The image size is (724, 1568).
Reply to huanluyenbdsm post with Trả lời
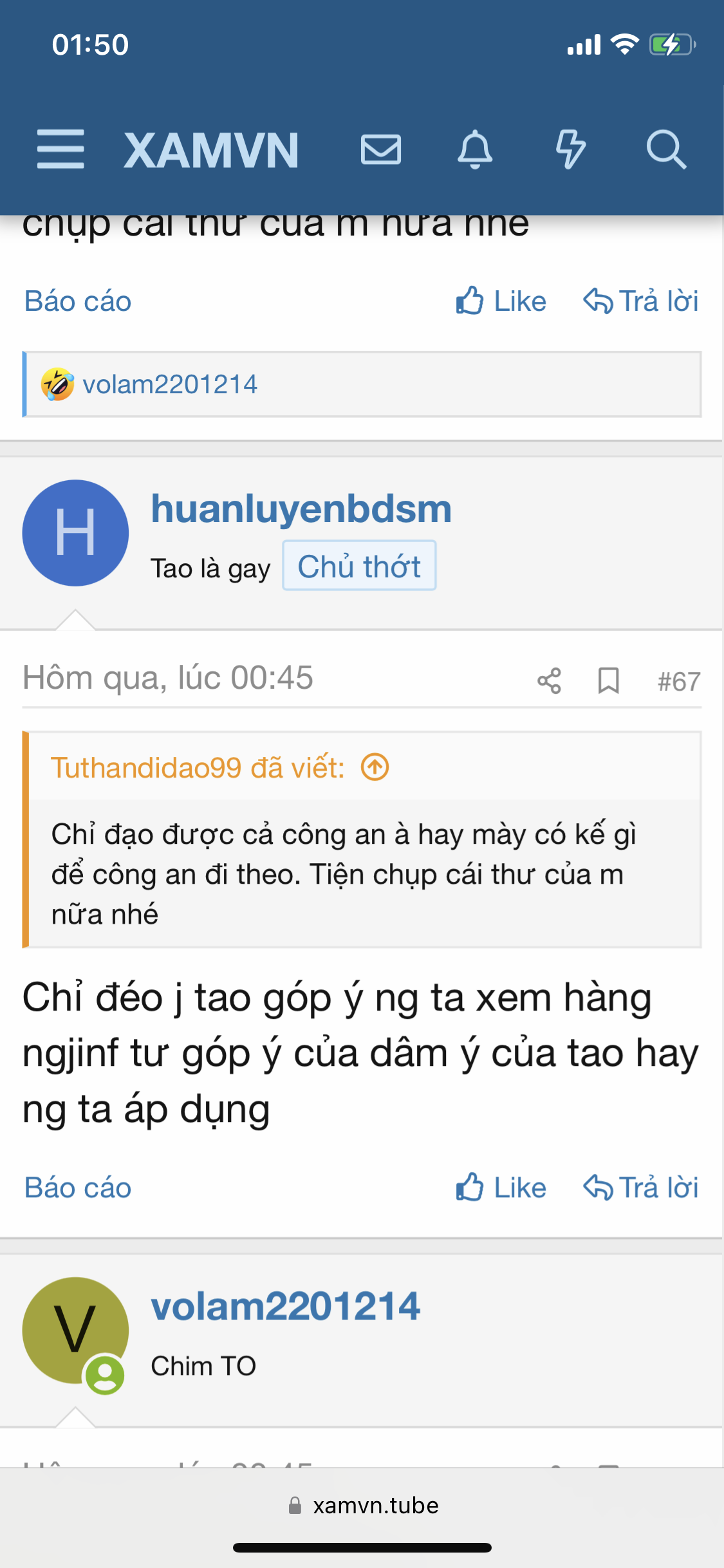tap(641, 1188)
